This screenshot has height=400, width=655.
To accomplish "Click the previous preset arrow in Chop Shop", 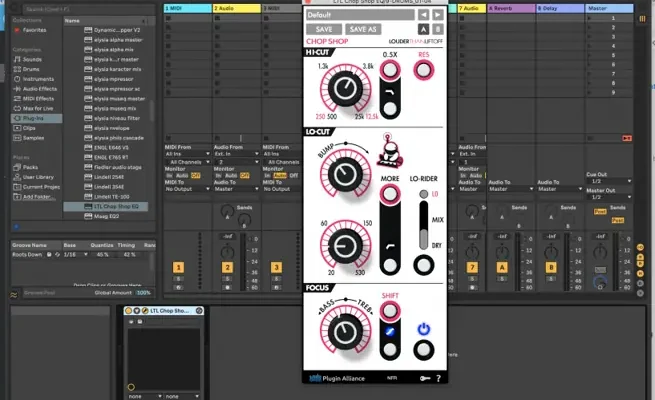I will coord(423,16).
